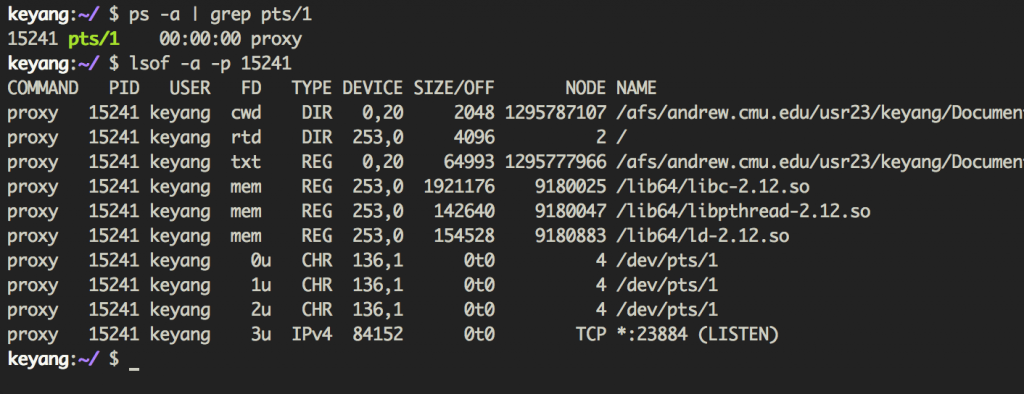Click the cwd file descriptor entry
This screenshot has width=1024, height=394.
click(246, 113)
